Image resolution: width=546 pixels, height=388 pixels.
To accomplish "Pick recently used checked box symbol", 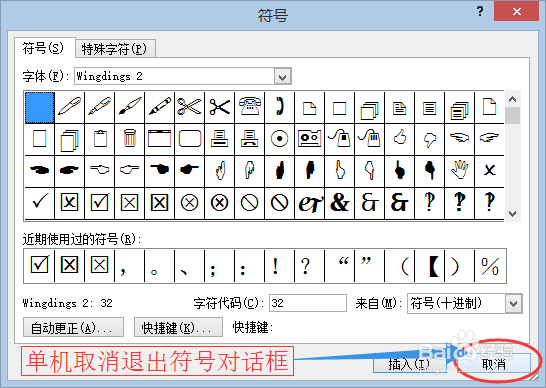I will (39, 265).
